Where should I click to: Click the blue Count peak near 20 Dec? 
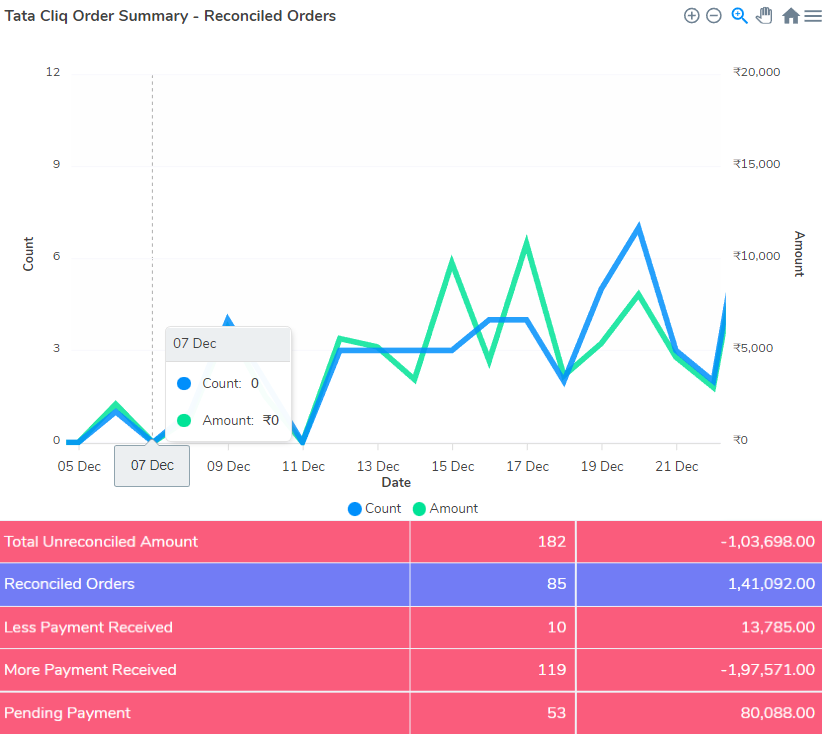[639, 228]
